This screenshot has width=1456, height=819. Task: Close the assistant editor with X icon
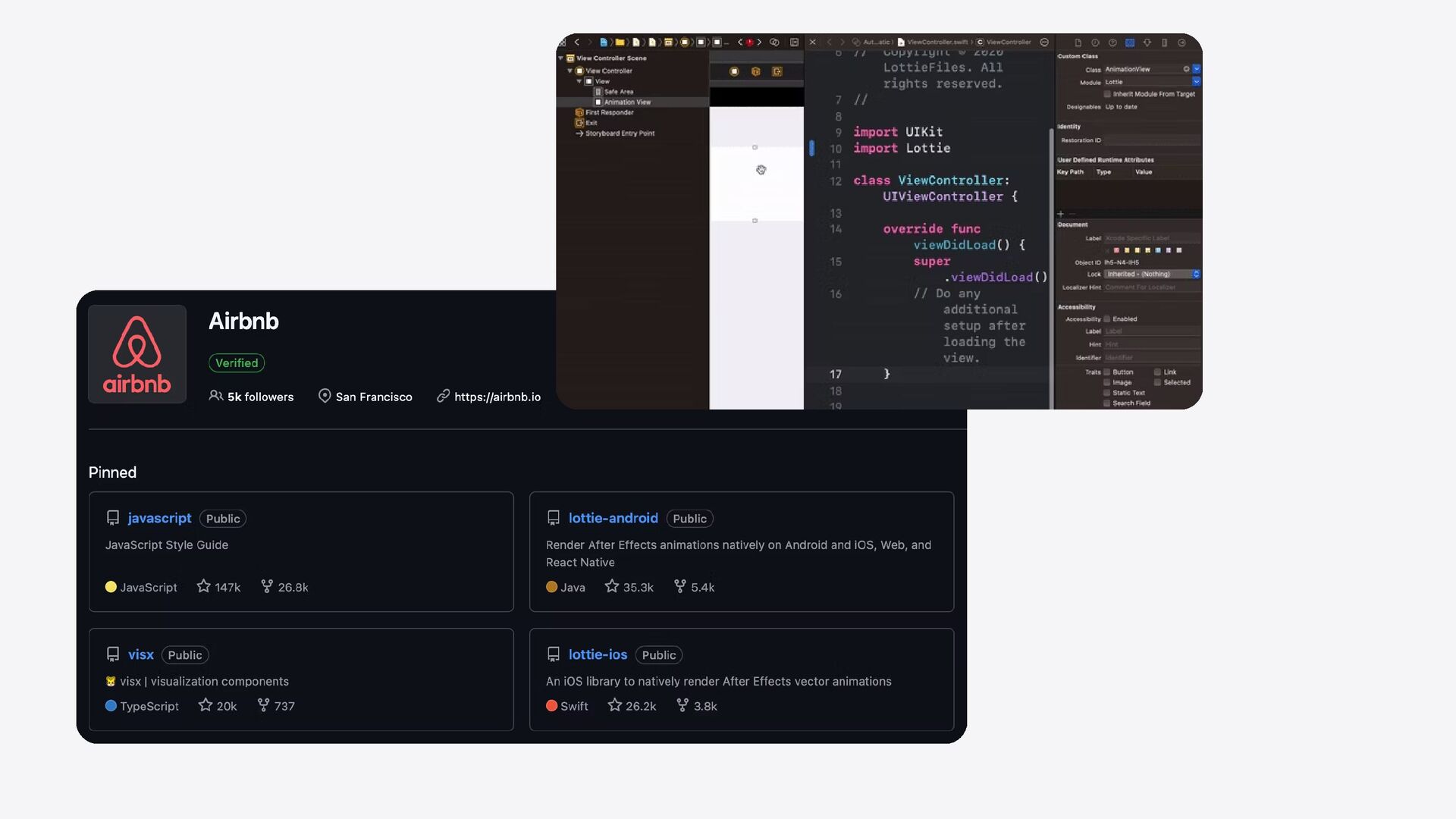tap(812, 42)
